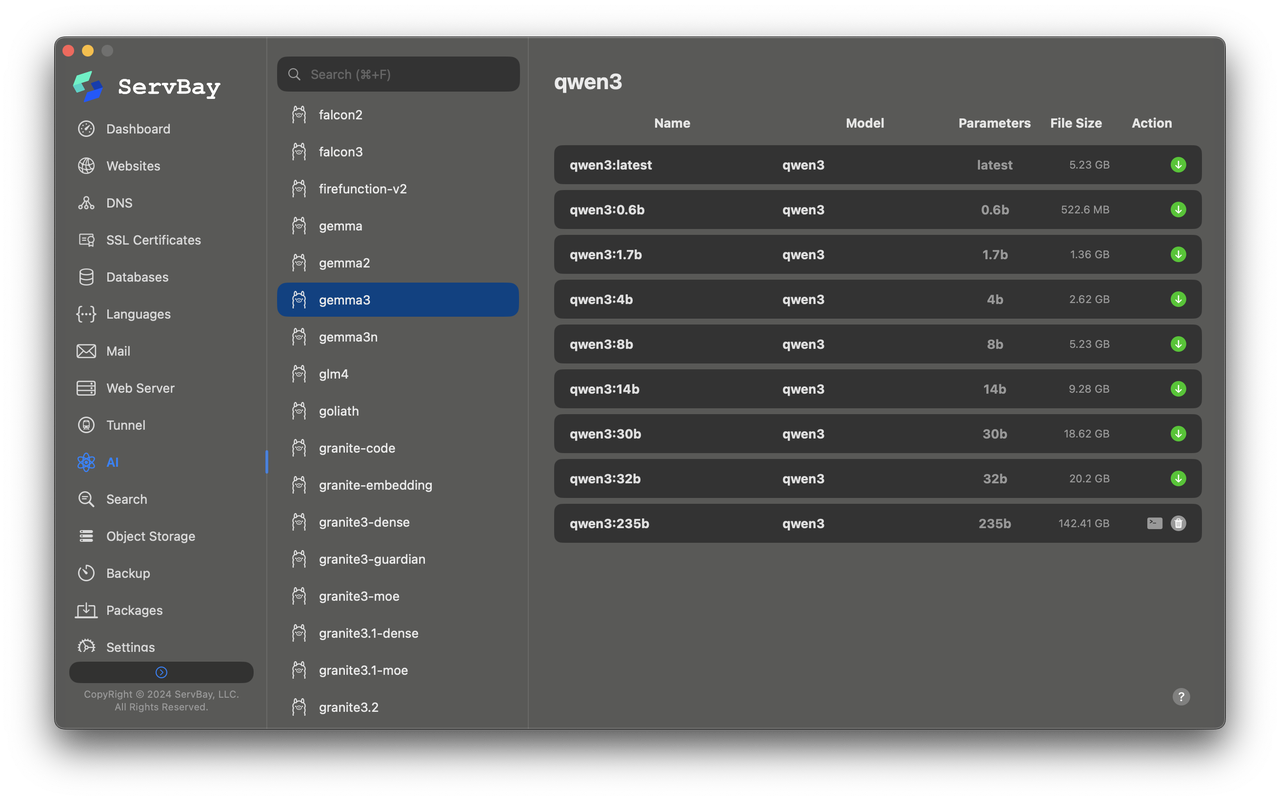Viewport: 1280px width, 801px height.
Task: Click the model search field
Action: click(398, 74)
